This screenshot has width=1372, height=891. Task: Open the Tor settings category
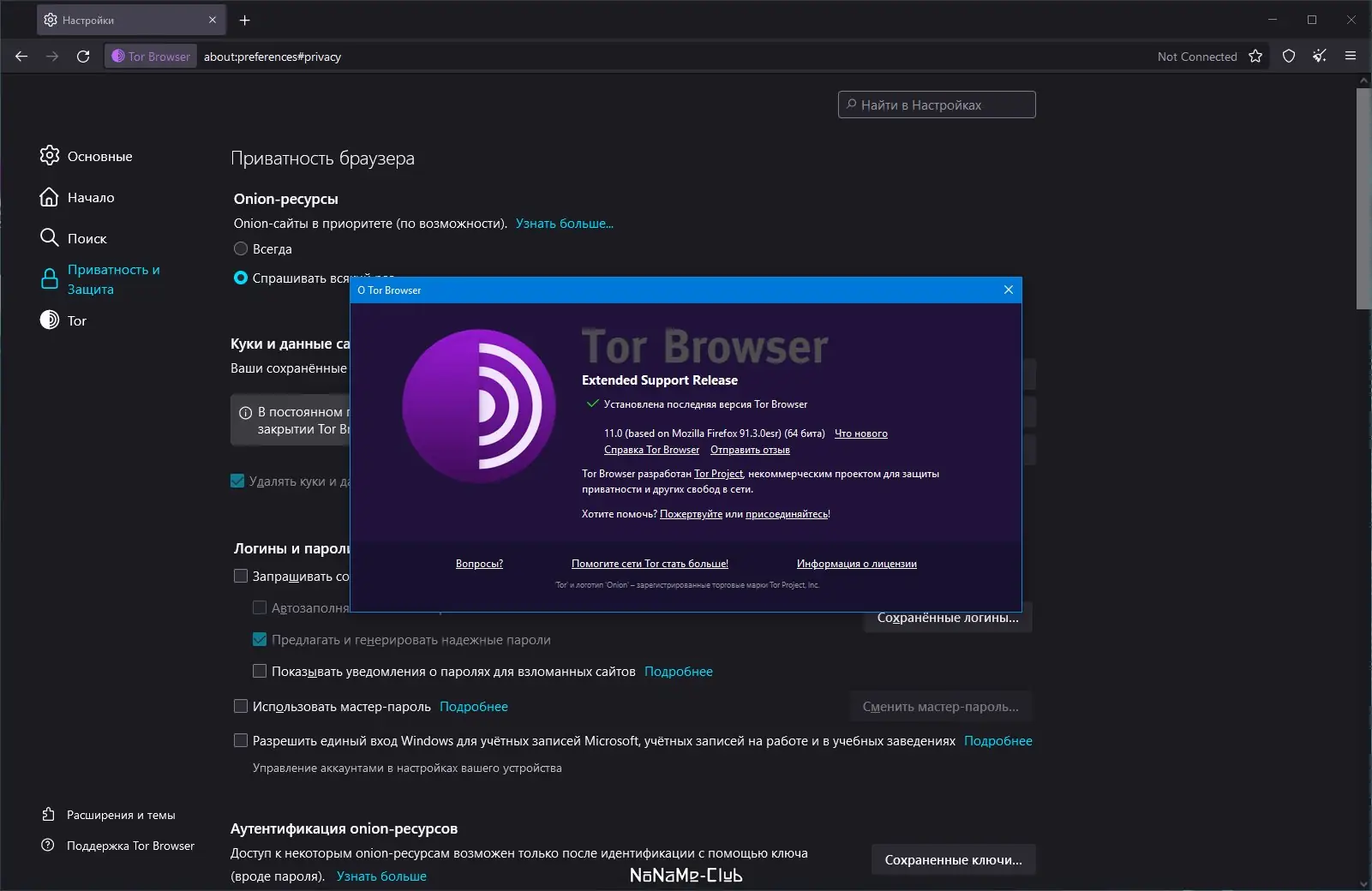click(63, 320)
